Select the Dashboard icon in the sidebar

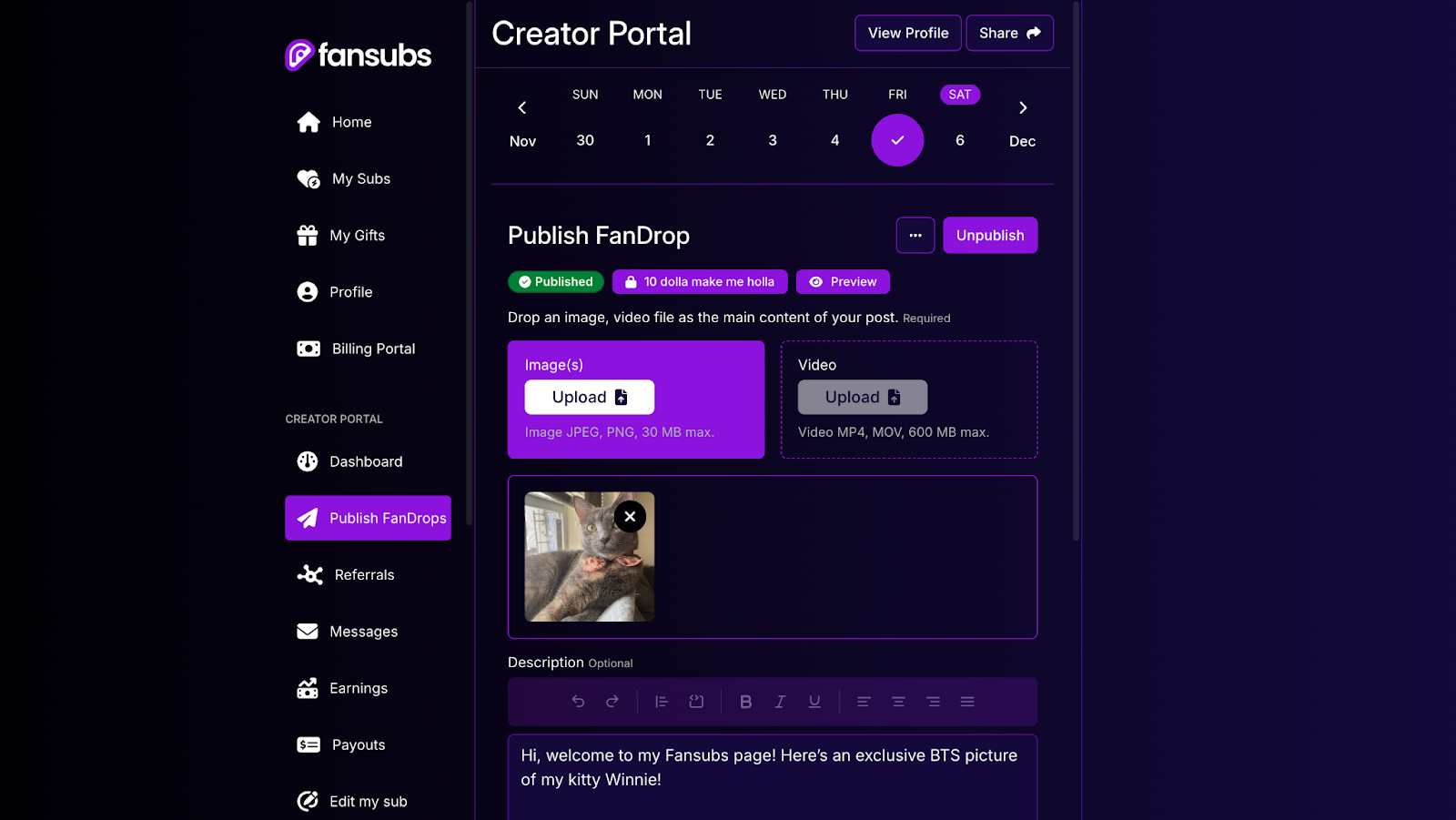pos(308,461)
